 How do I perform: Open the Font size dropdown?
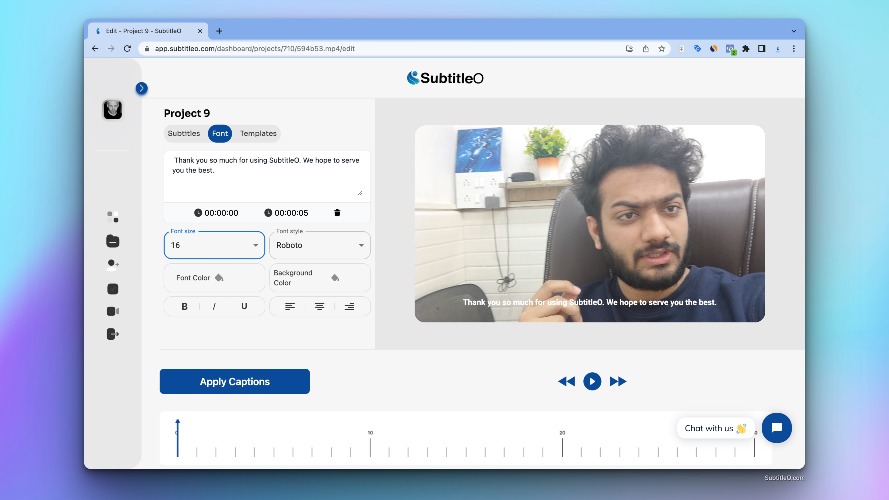coord(214,245)
